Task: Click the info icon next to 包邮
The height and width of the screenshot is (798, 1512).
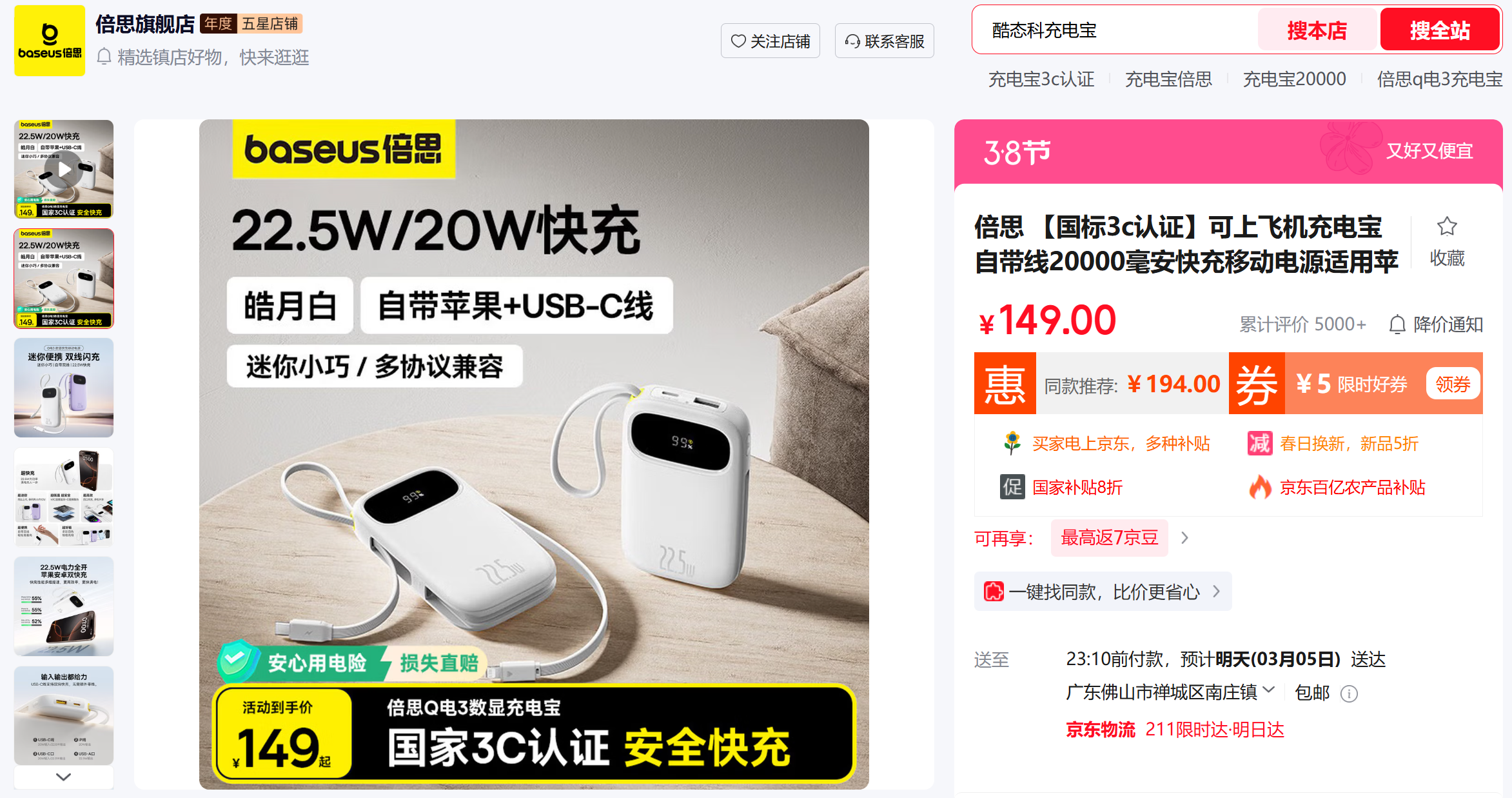Action: coord(1349,693)
